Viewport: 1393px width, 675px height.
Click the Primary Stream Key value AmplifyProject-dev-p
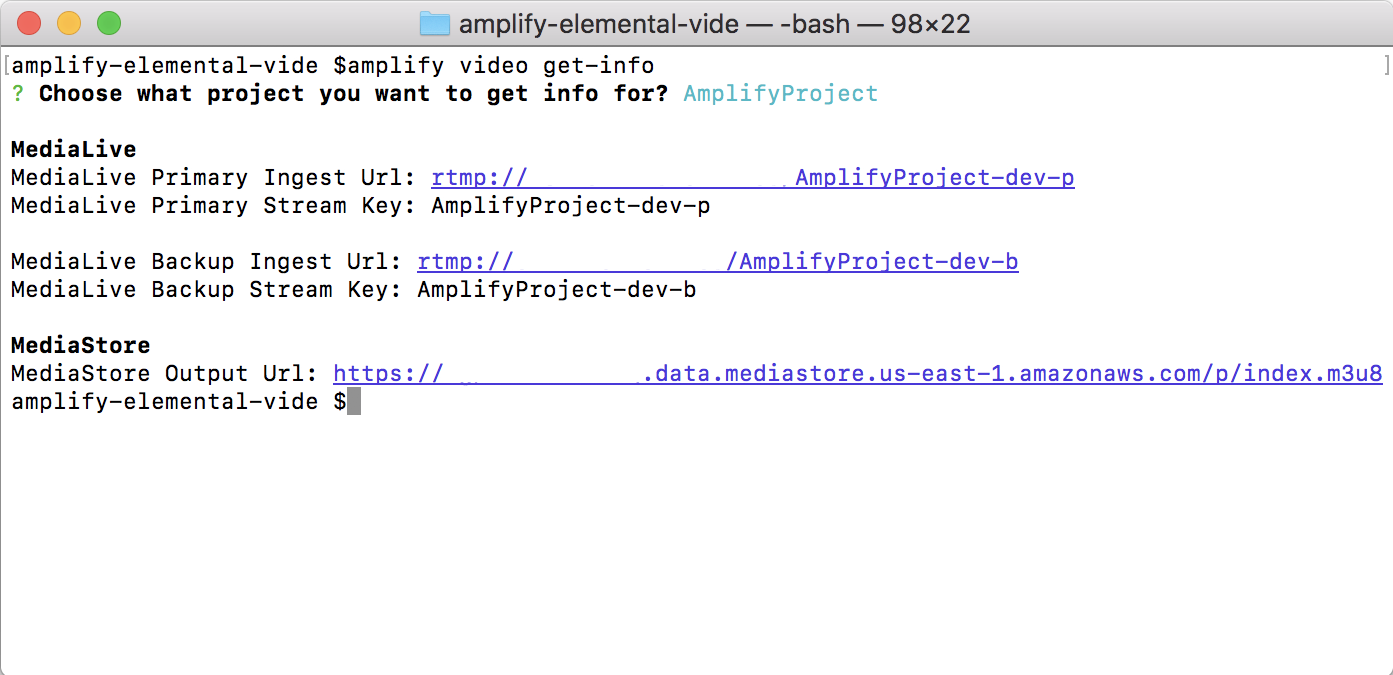click(x=571, y=206)
